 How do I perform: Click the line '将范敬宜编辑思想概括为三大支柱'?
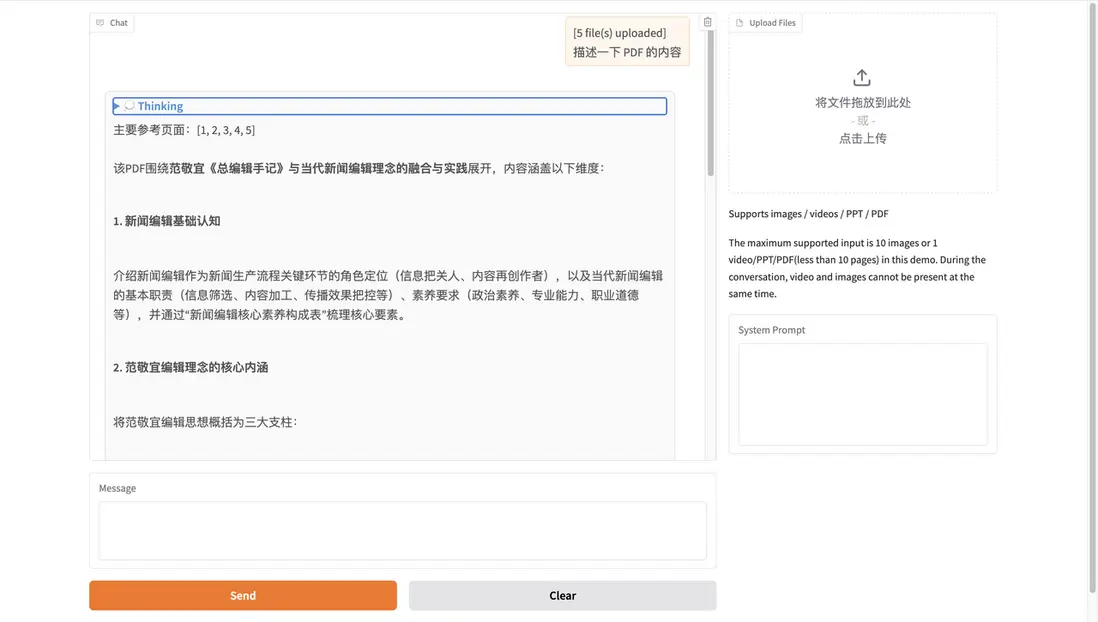(205, 422)
